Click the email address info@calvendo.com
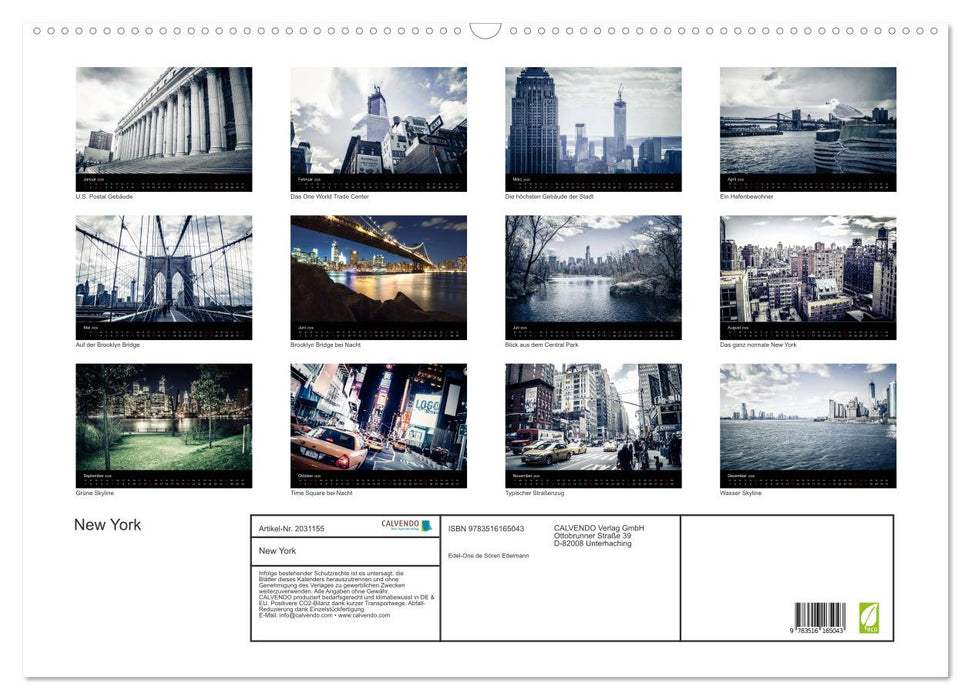The height and width of the screenshot is (700, 971). [303, 615]
